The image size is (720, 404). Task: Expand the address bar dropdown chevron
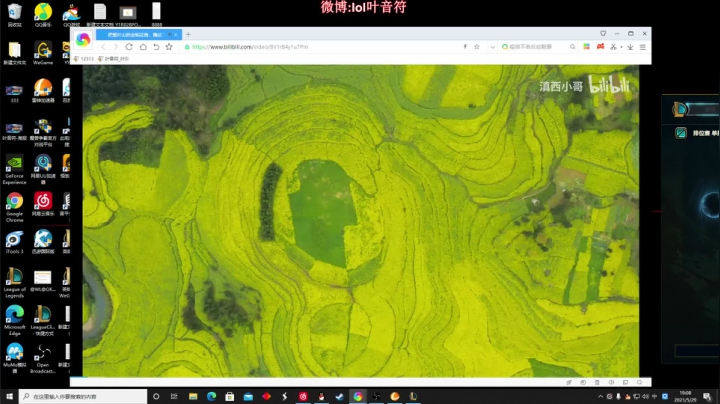(x=492, y=47)
